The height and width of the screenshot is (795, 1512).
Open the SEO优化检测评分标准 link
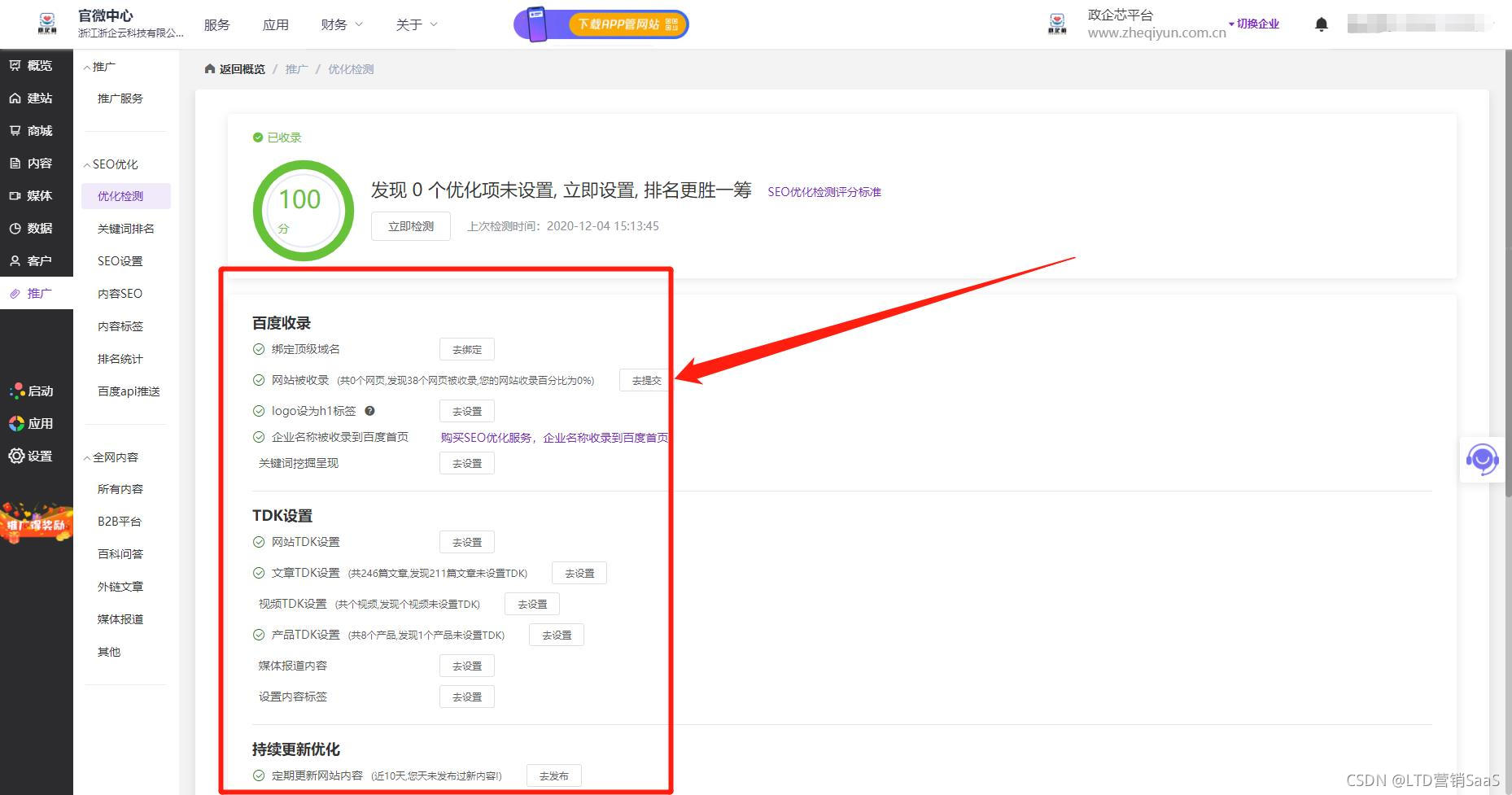pos(824,191)
